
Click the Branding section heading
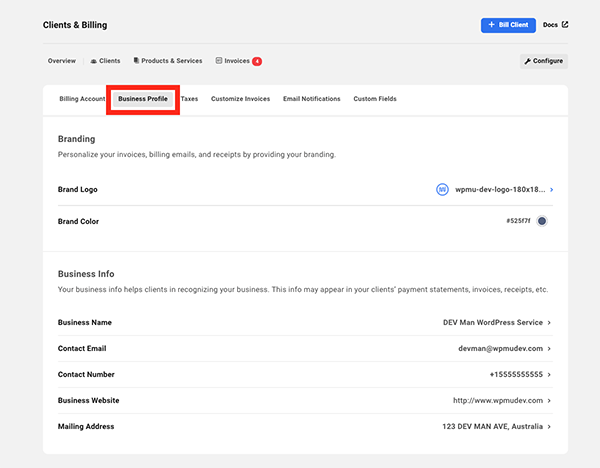(x=77, y=139)
